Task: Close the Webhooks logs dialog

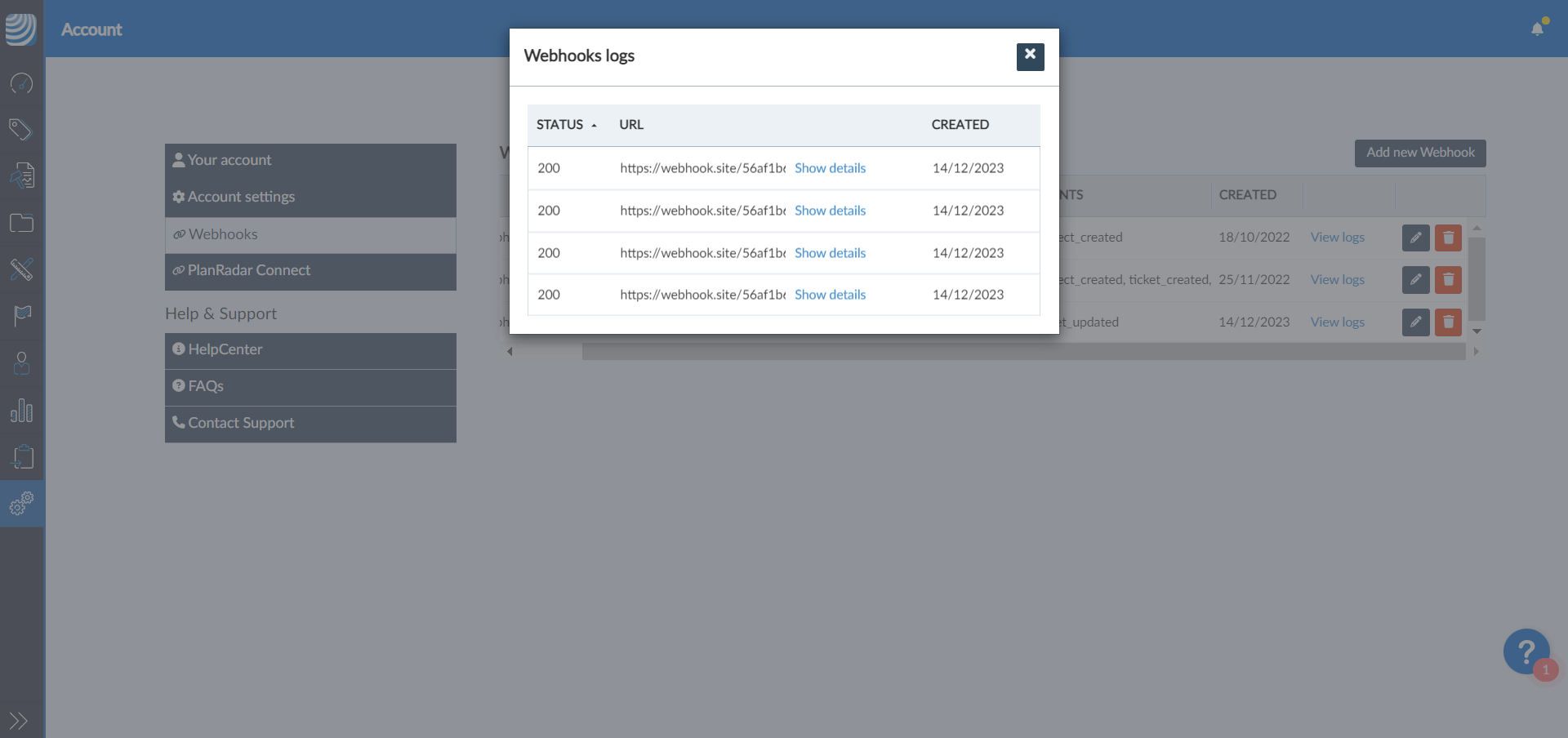Action: [1030, 56]
